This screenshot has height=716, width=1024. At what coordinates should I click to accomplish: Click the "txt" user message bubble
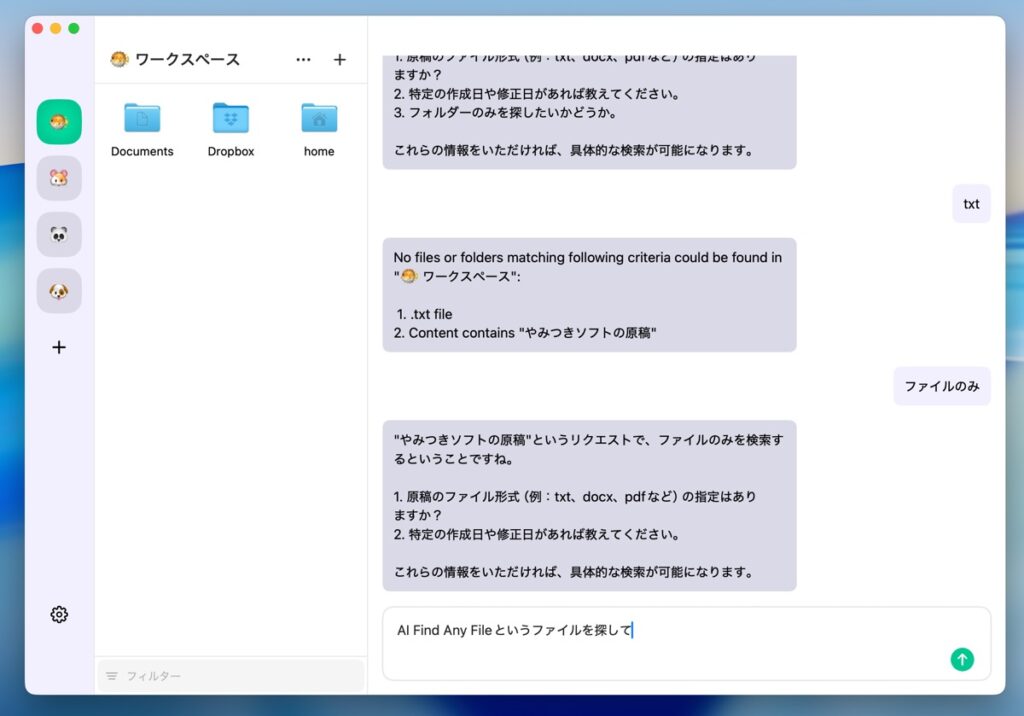click(971, 204)
